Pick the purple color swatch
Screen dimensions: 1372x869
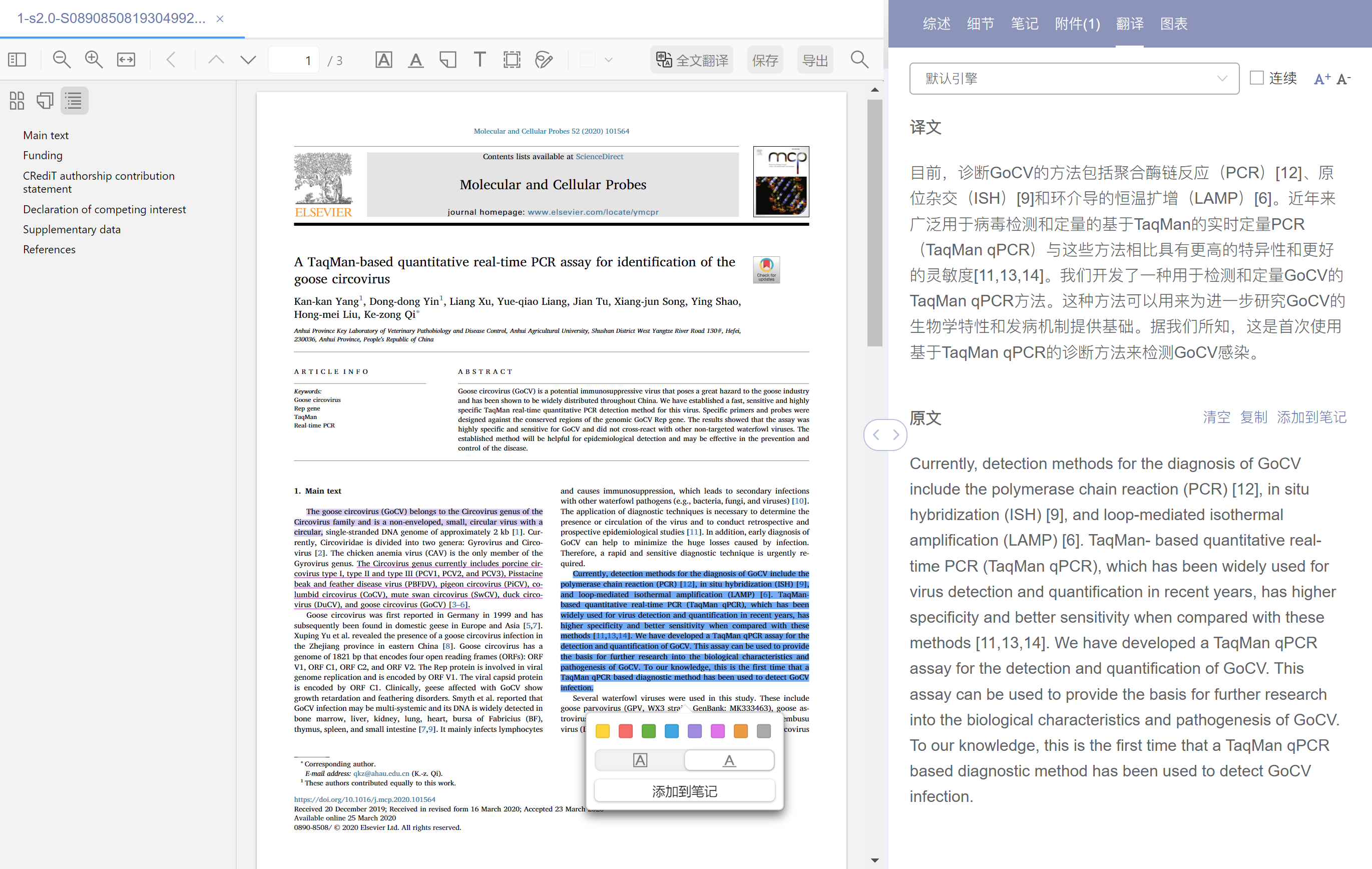[695, 730]
